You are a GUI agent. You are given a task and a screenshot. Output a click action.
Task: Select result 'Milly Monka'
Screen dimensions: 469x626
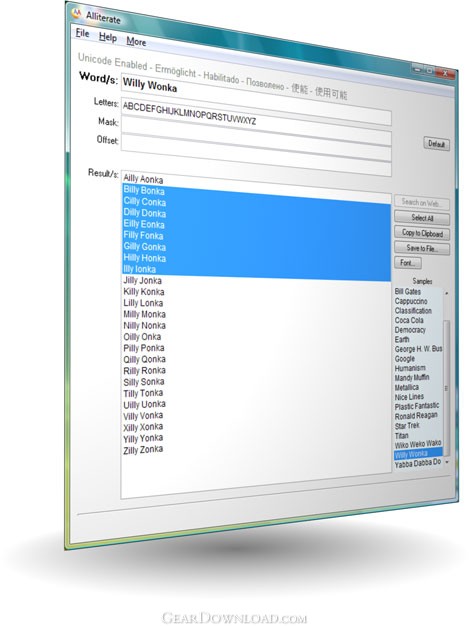point(144,314)
